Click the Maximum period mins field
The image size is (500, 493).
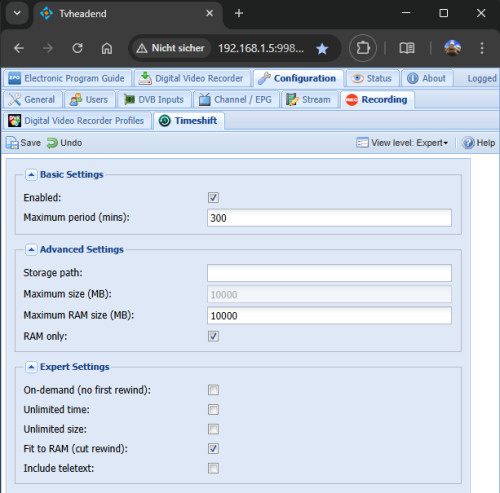tap(329, 218)
